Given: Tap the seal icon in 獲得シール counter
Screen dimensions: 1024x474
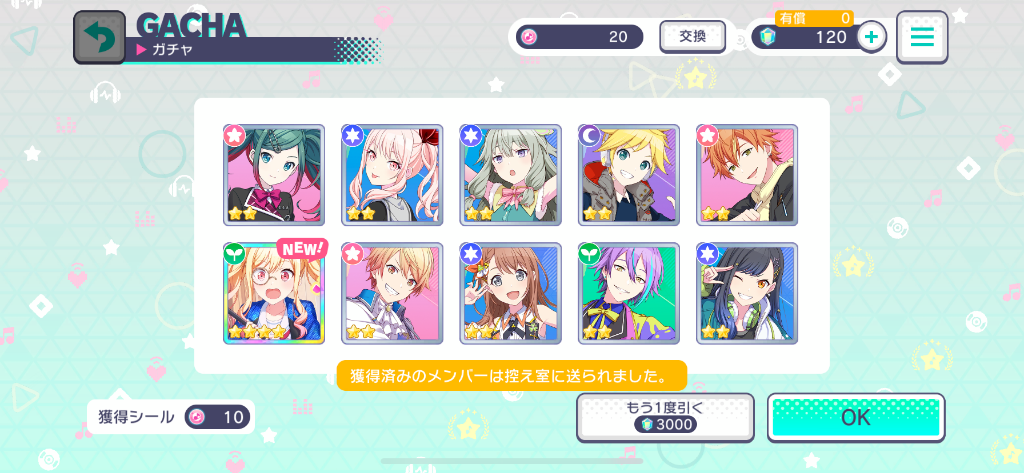Looking at the screenshot, I should point(197,417).
